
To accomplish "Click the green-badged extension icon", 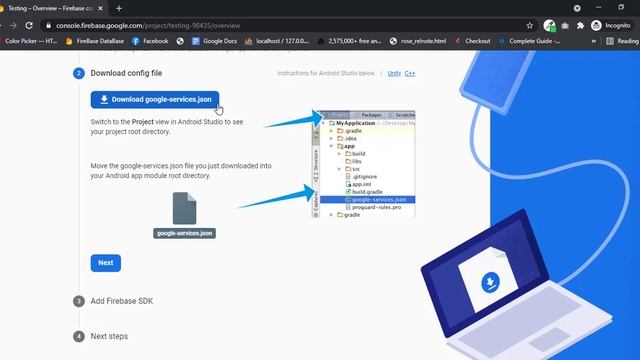I will [x=549, y=25].
